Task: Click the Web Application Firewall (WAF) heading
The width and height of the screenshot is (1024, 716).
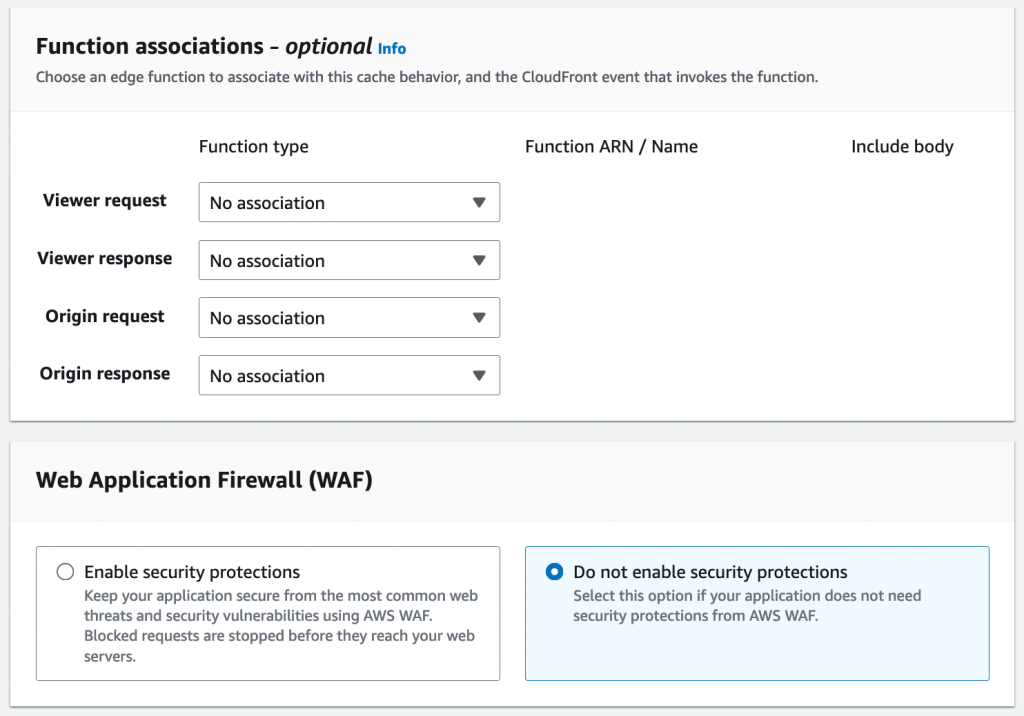Action: coord(204,481)
